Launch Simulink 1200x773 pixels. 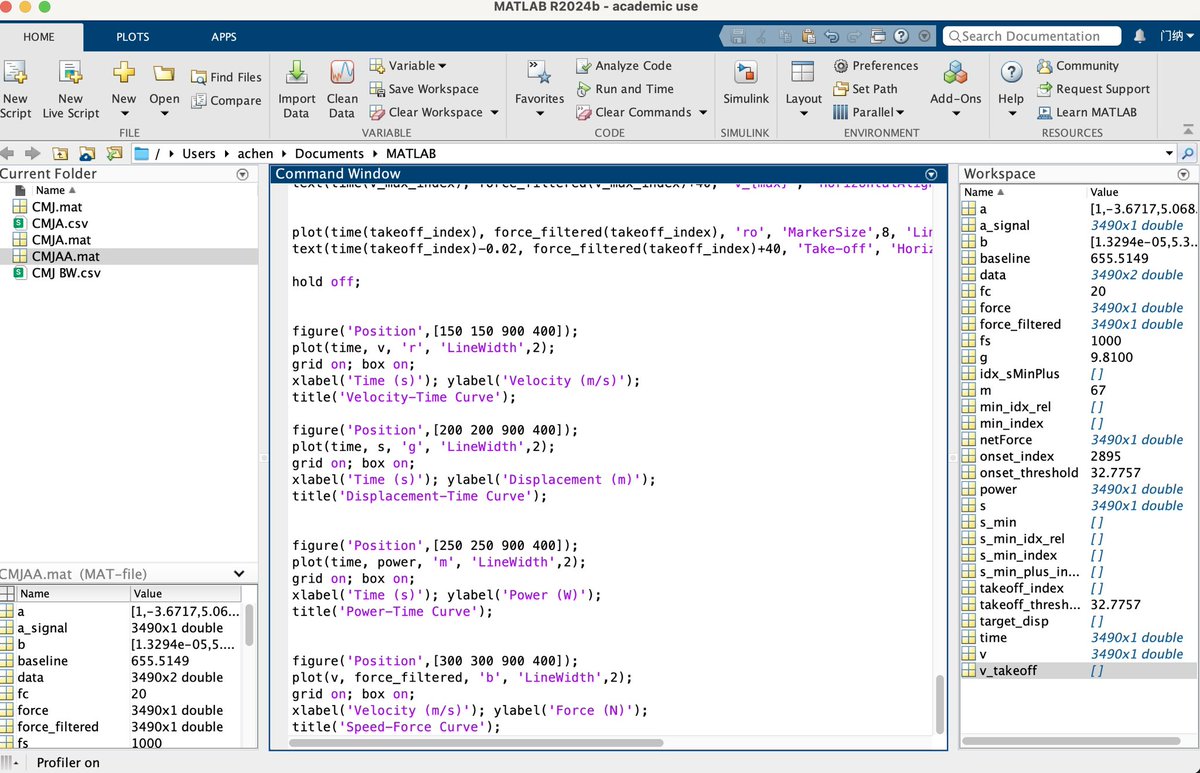coord(746,82)
